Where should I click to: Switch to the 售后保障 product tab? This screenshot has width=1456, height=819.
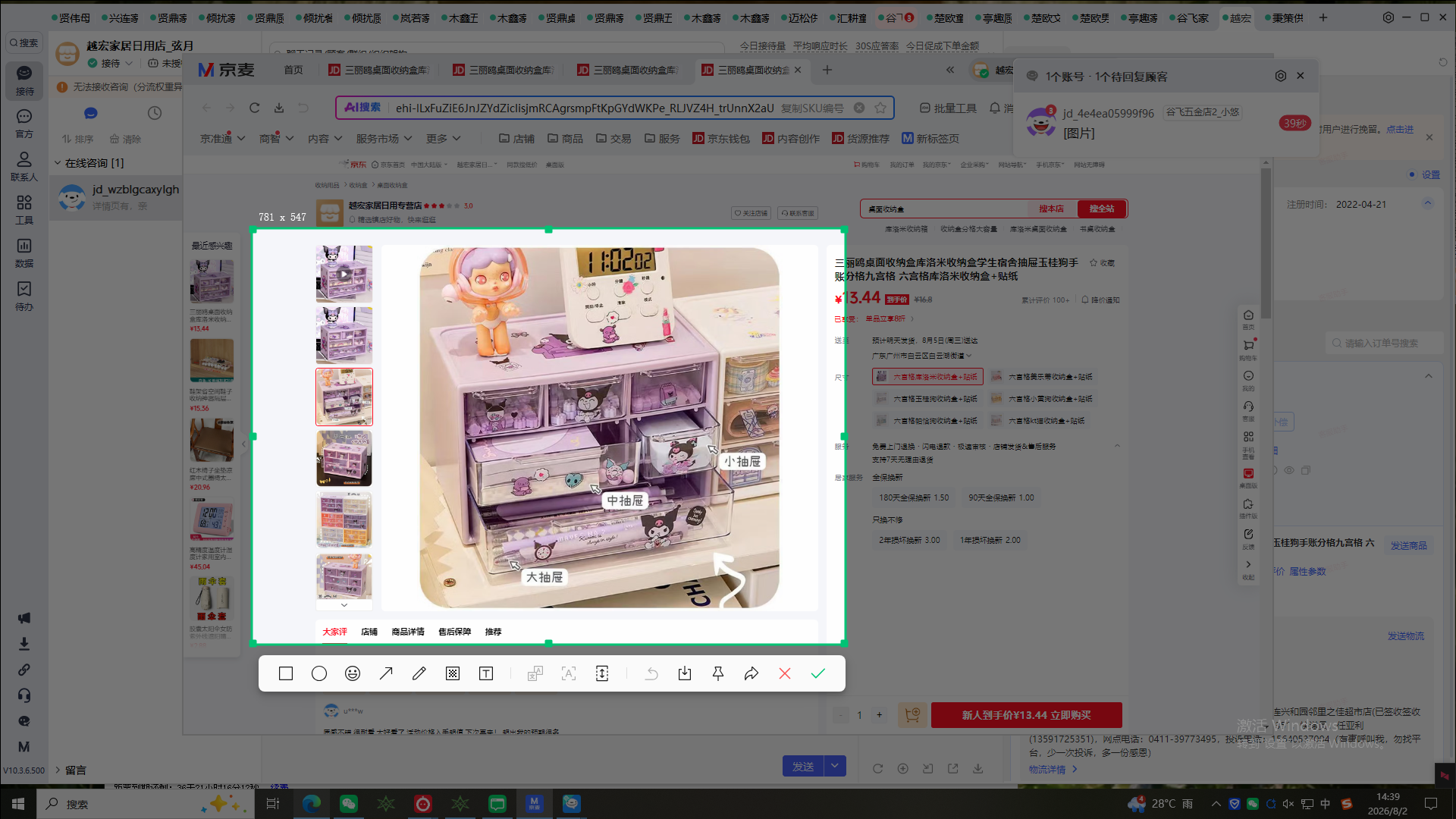pos(454,632)
